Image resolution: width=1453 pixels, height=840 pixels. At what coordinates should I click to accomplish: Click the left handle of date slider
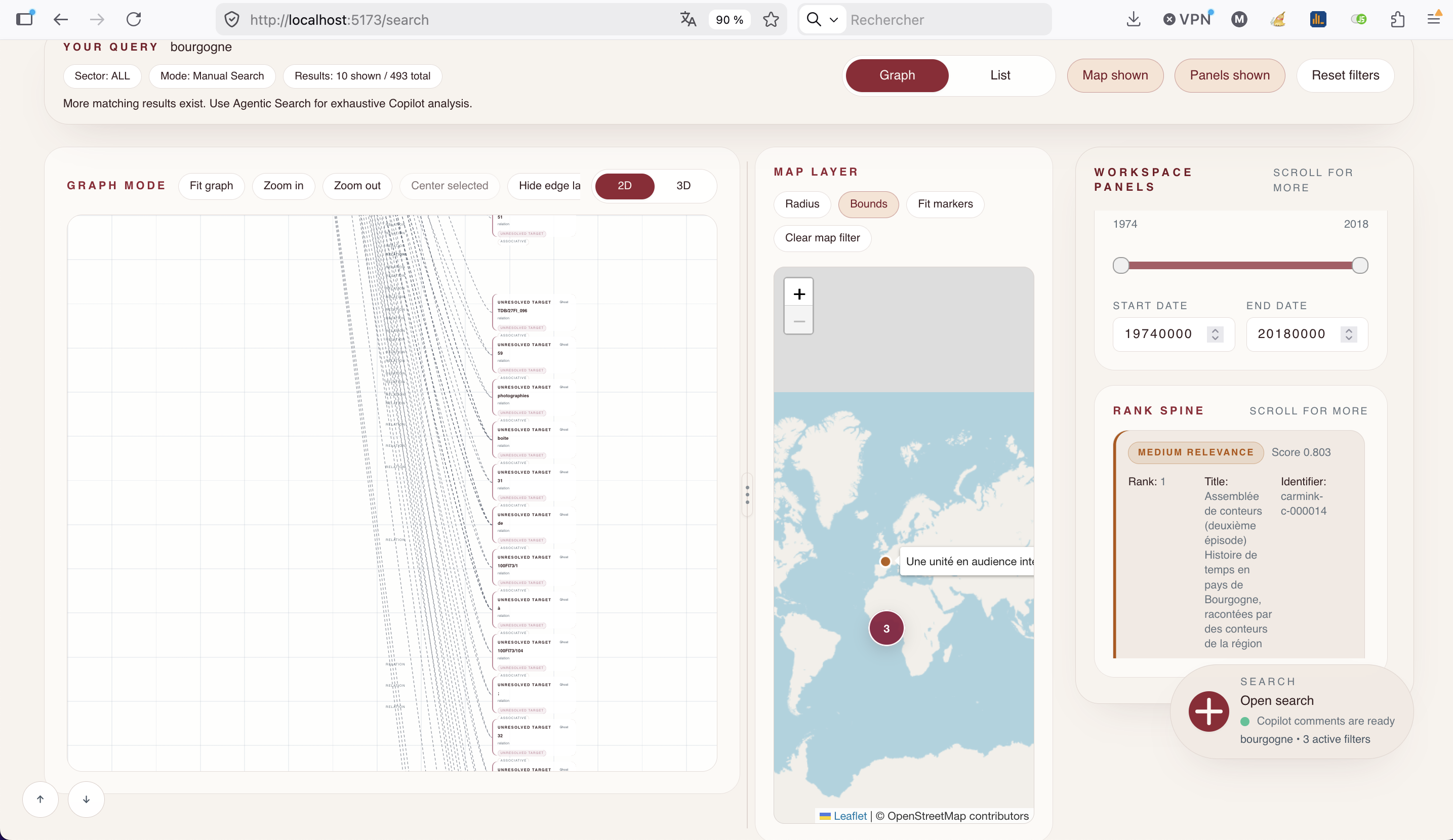tap(1120, 266)
